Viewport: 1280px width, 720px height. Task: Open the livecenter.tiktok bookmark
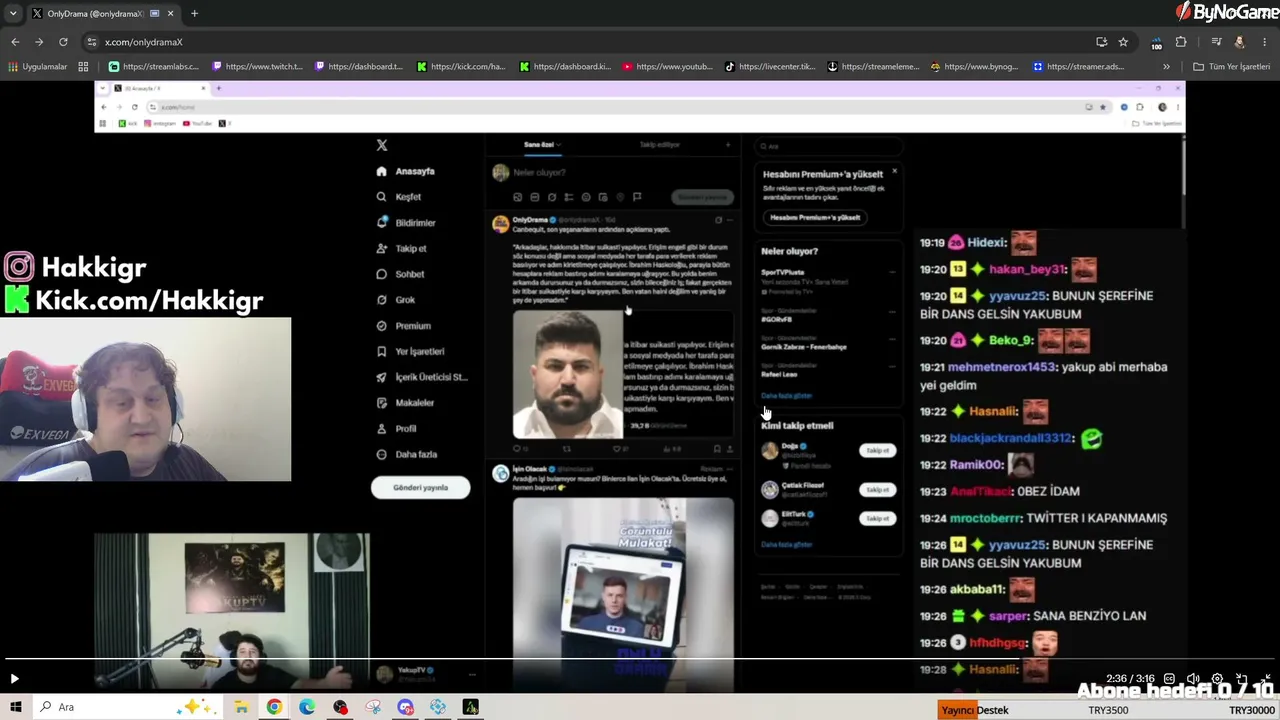[x=770, y=67]
